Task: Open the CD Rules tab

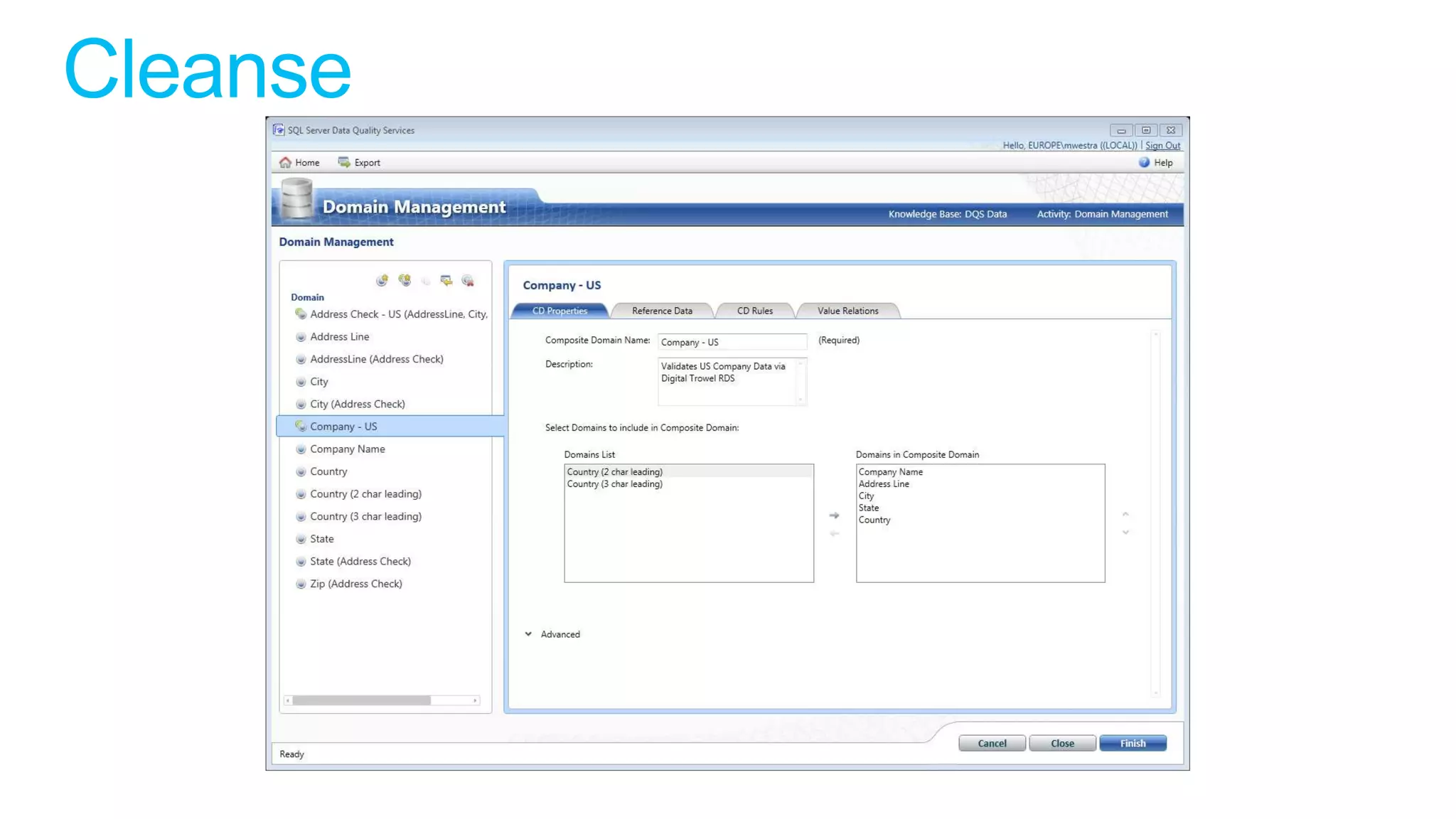Action: coord(754,311)
